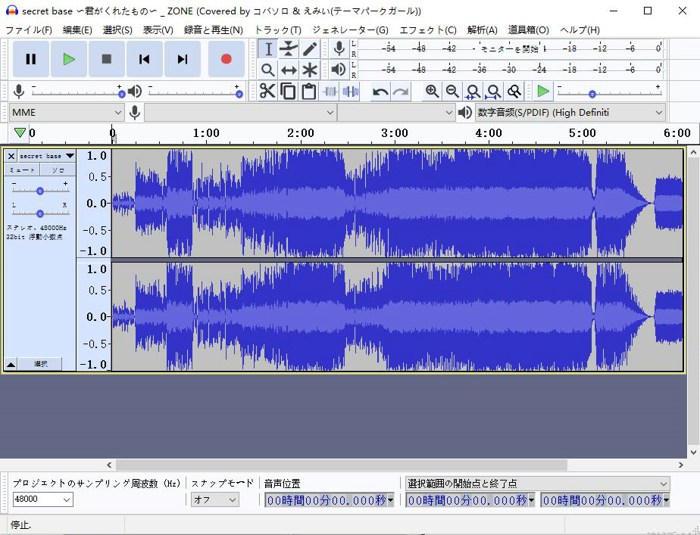Solo the secret base track

pyautogui.click(x=58, y=170)
